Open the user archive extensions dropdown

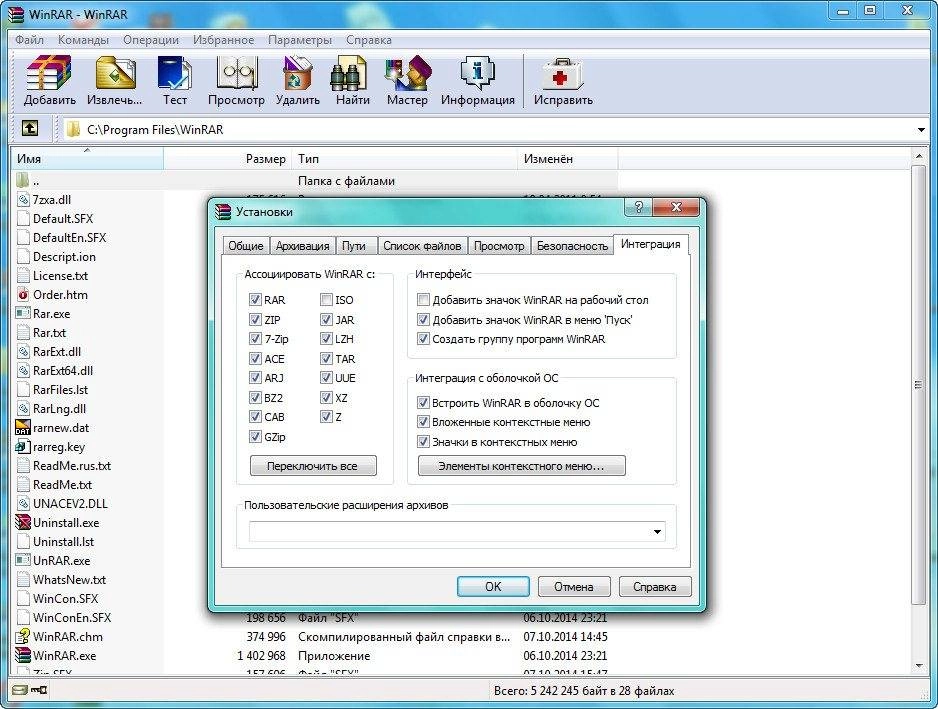tap(657, 531)
